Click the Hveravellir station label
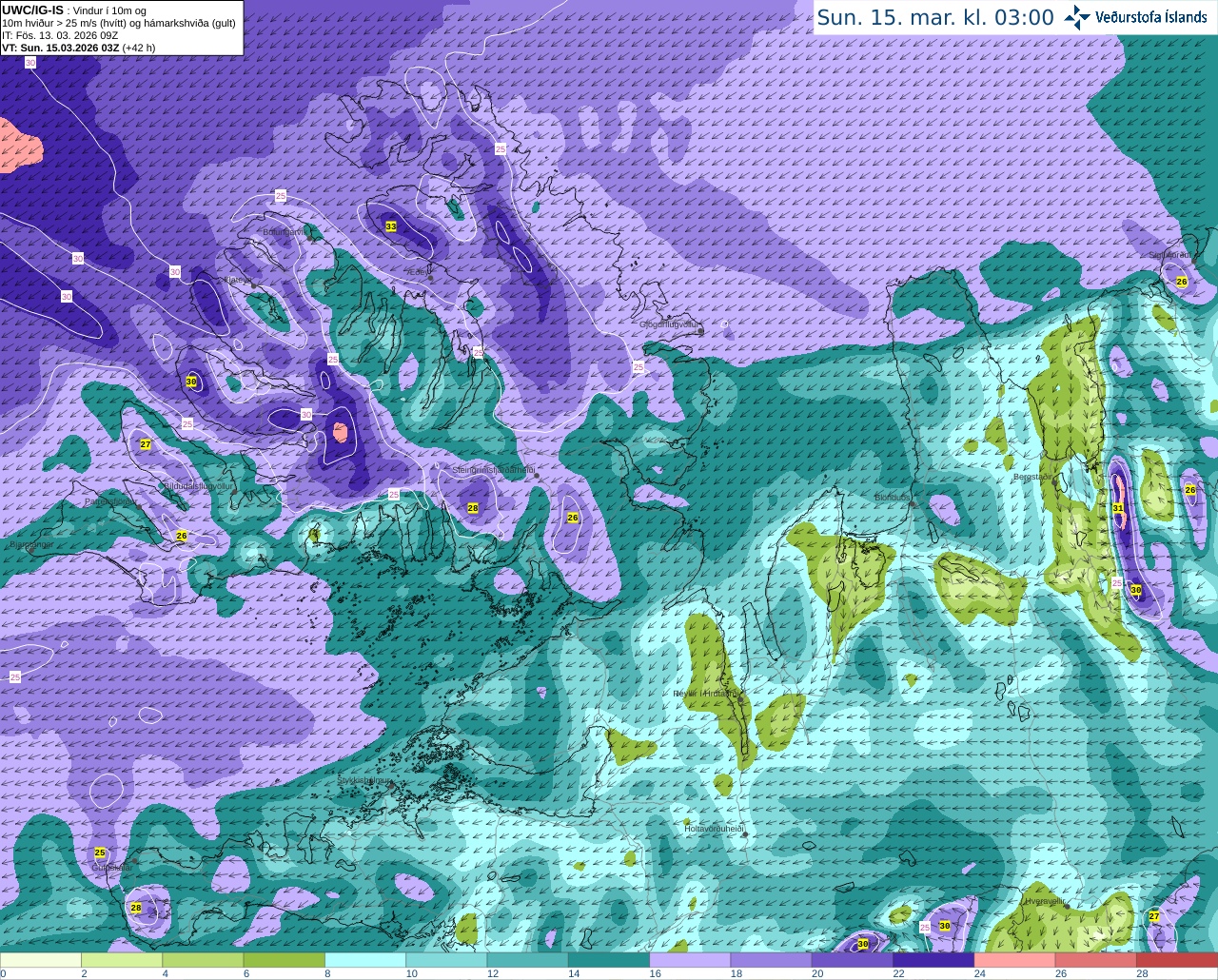Image resolution: width=1218 pixels, height=980 pixels. (1045, 900)
